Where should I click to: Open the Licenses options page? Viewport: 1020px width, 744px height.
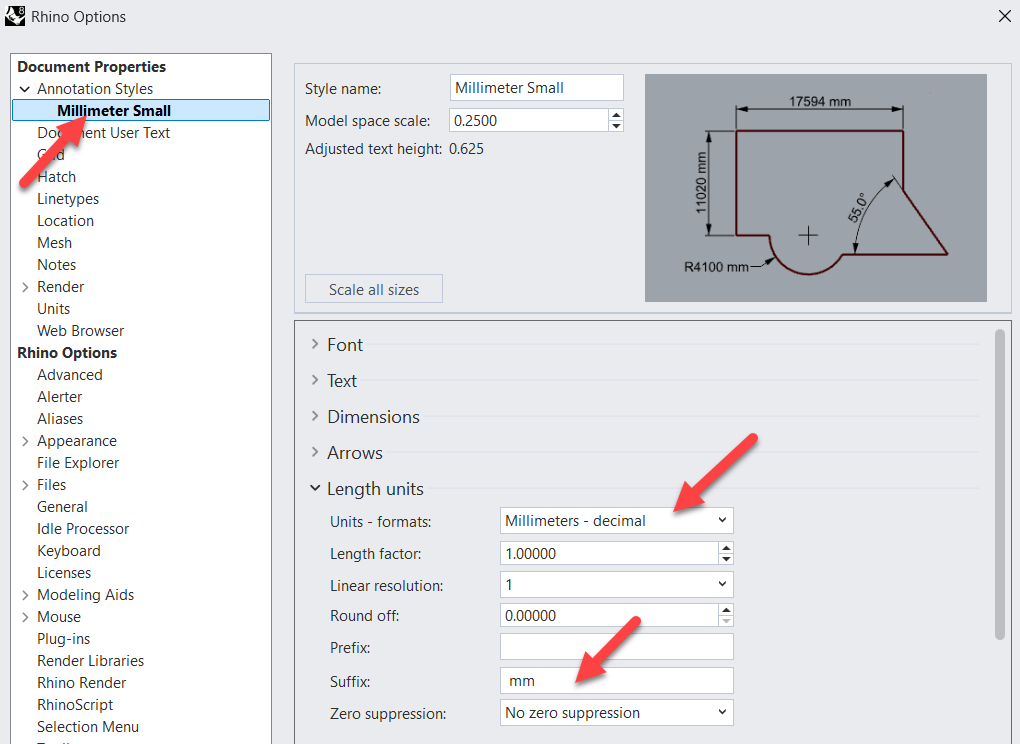[x=64, y=573]
